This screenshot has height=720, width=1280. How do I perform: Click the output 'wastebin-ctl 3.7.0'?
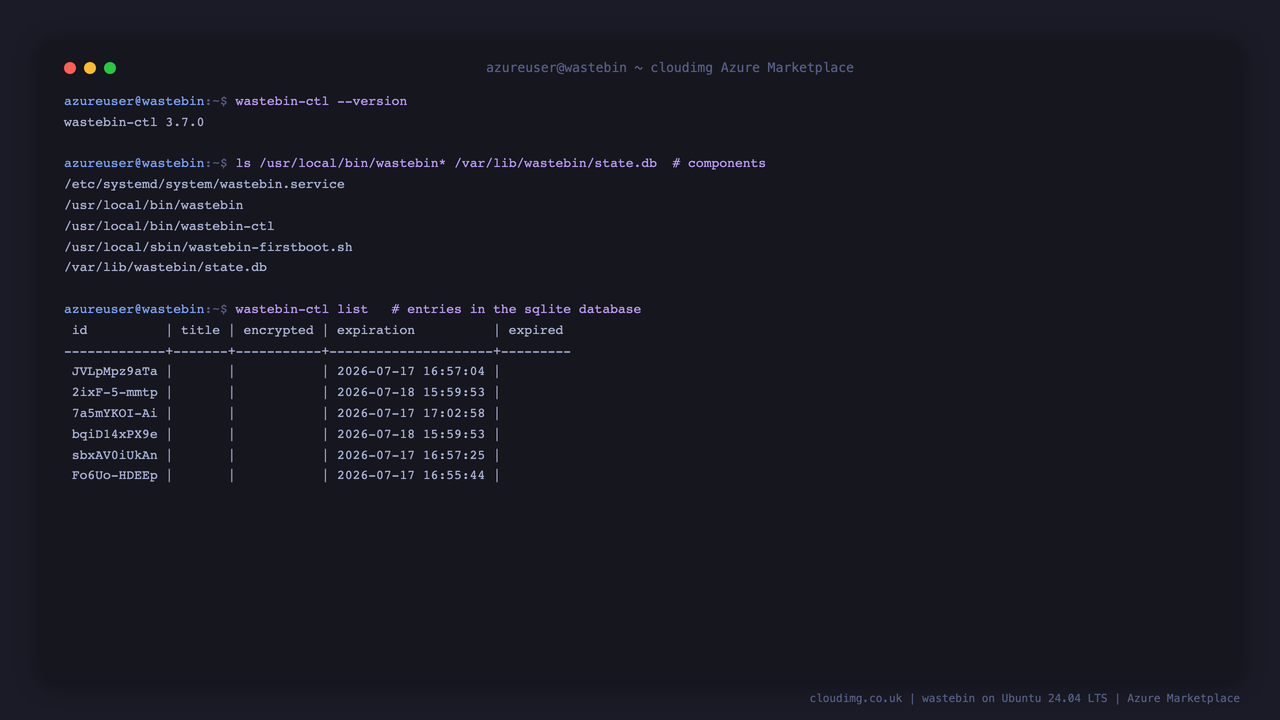pos(134,122)
